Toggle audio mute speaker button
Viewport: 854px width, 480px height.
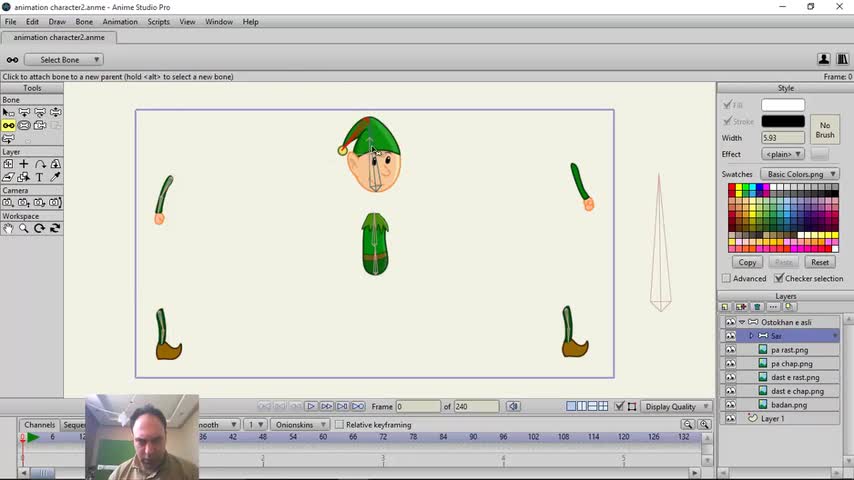pyautogui.click(x=513, y=406)
